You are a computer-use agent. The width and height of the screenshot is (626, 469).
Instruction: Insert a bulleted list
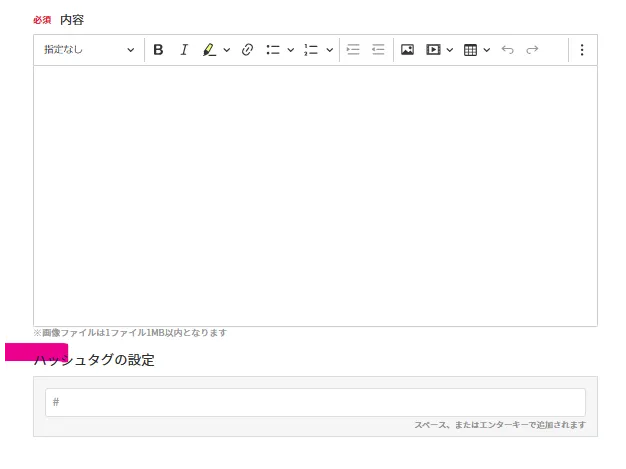coord(273,50)
